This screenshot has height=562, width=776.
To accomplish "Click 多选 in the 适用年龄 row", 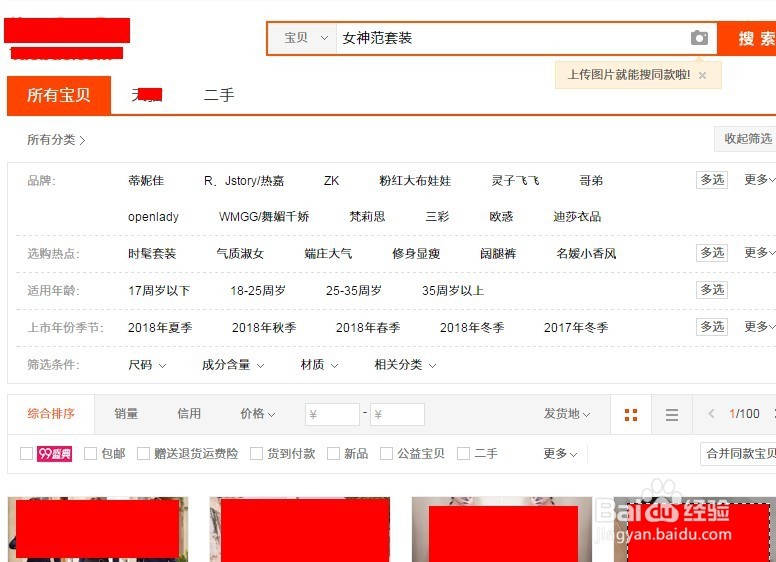I will pyautogui.click(x=712, y=290).
